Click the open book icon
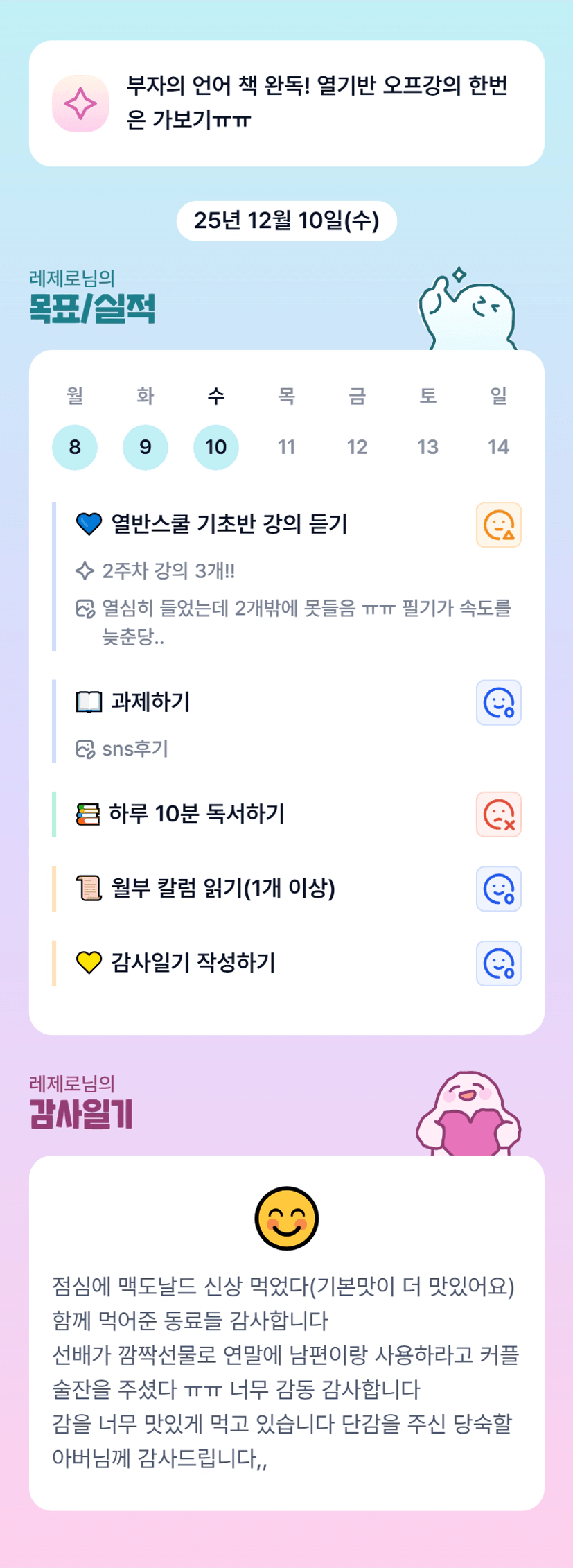573x1568 pixels. click(89, 702)
